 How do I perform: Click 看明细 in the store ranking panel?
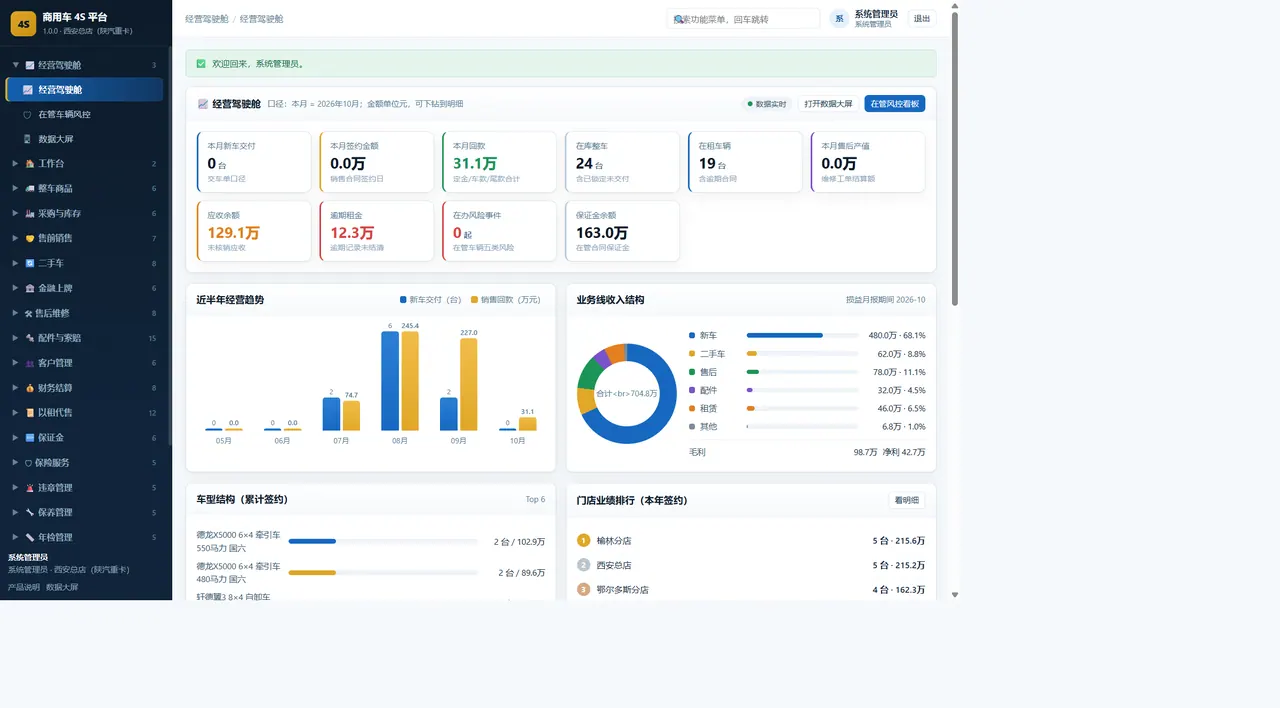pos(907,500)
